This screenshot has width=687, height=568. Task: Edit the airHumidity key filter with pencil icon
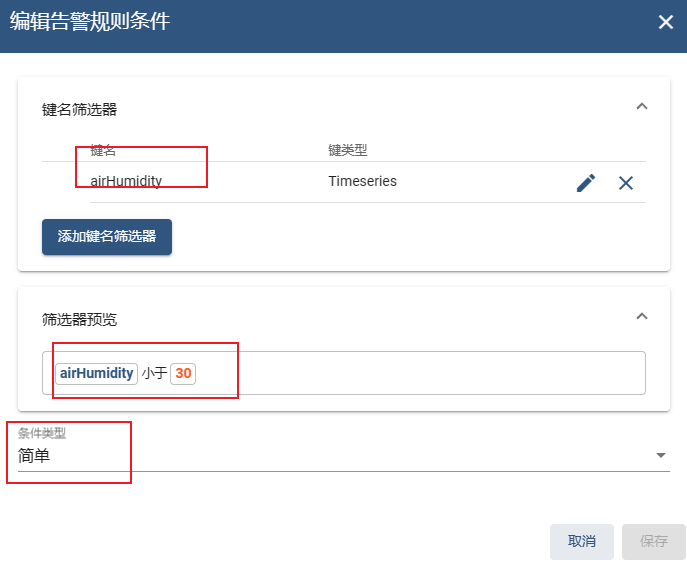click(x=586, y=183)
